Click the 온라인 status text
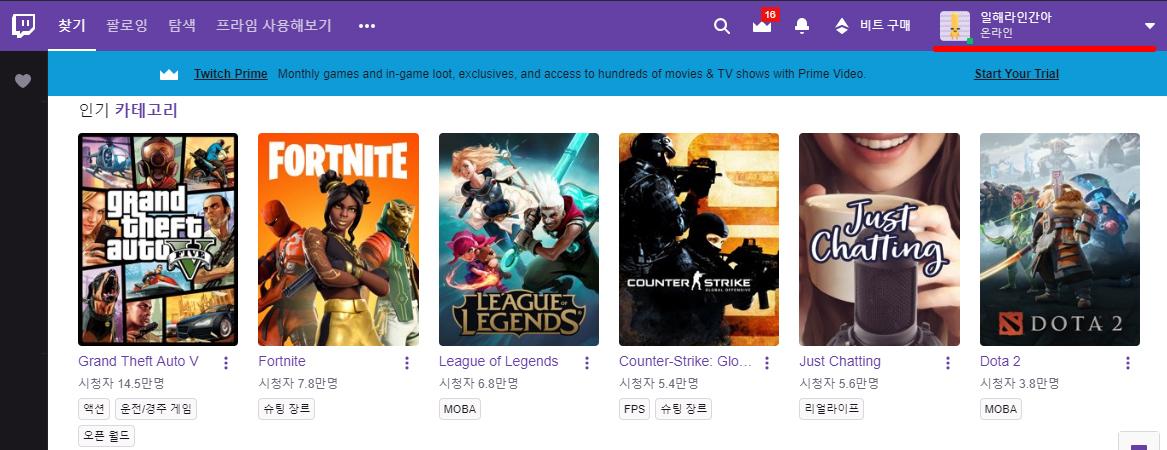This screenshot has height=450, width=1167. [997, 34]
